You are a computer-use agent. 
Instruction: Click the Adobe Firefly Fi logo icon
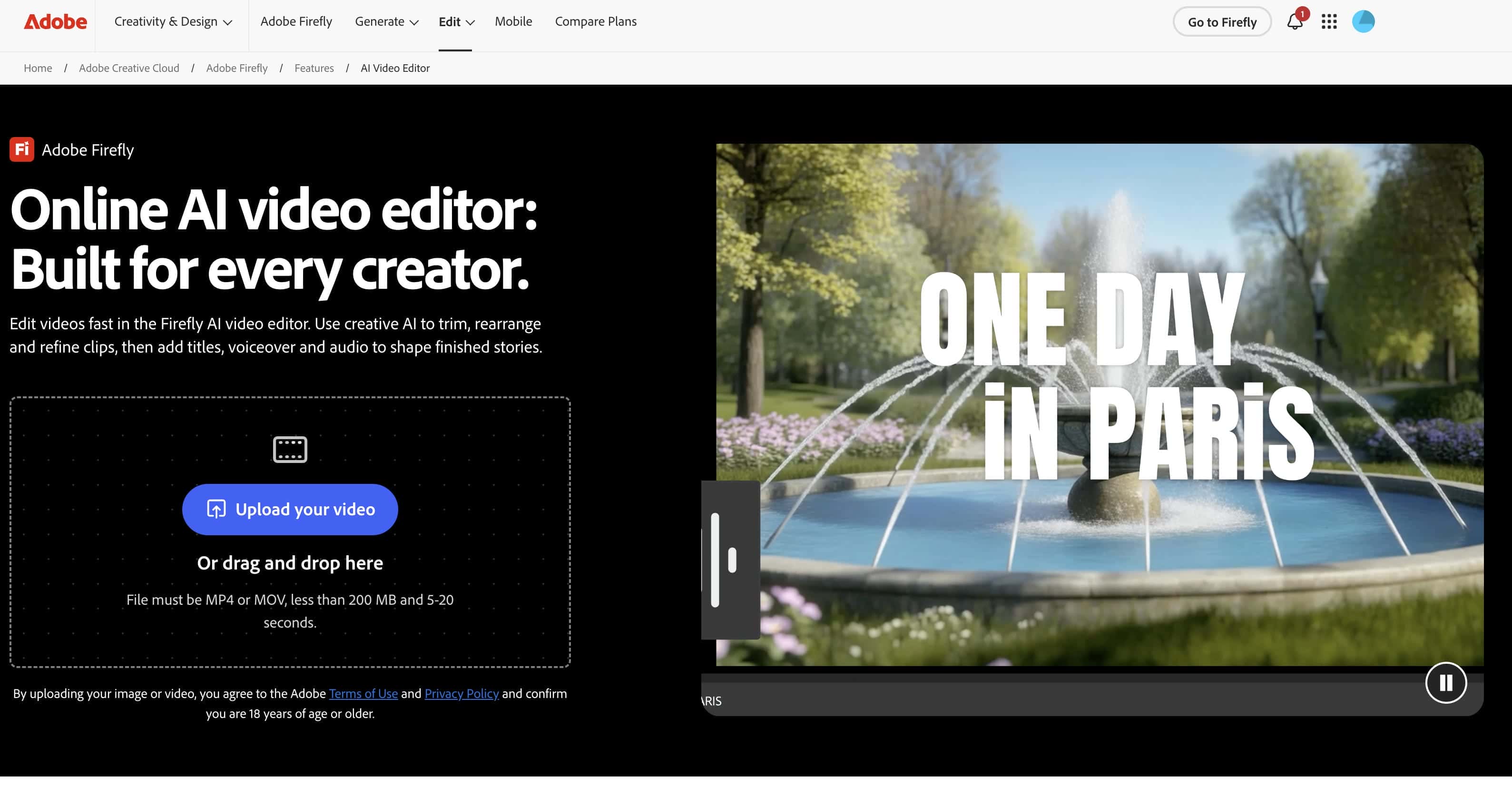(22, 150)
